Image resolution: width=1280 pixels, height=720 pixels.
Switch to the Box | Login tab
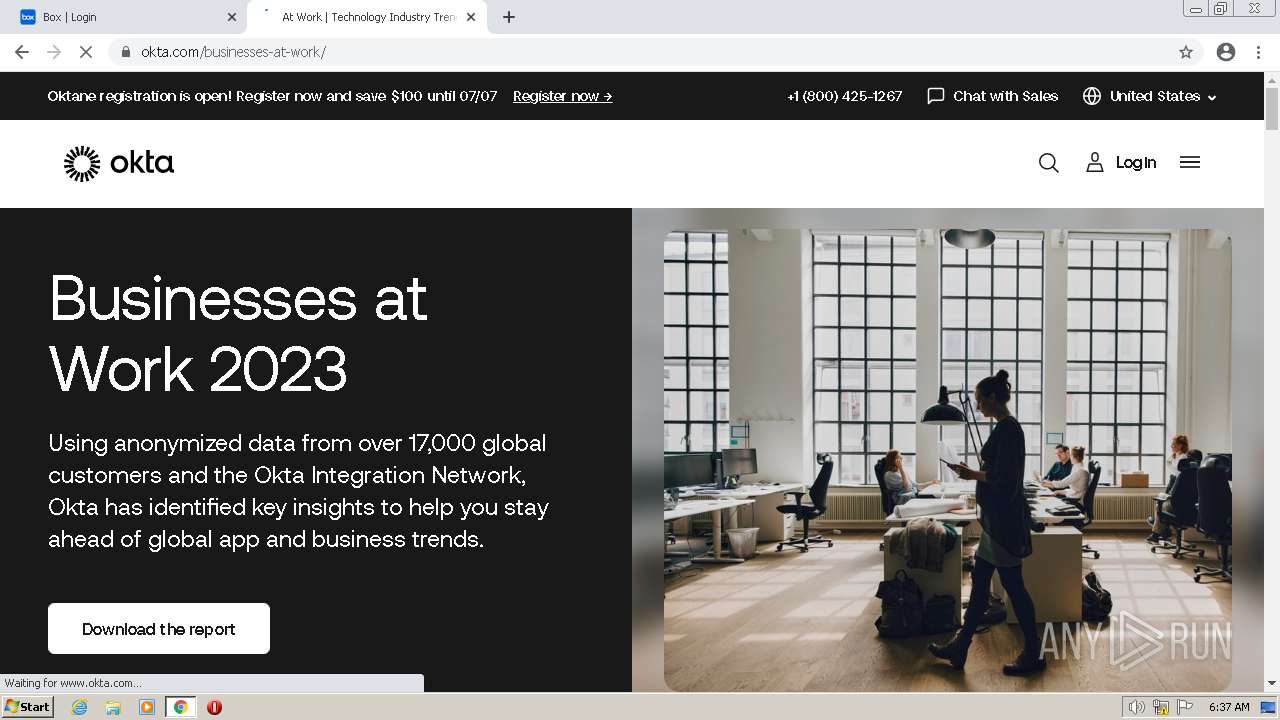pyautogui.click(x=125, y=17)
